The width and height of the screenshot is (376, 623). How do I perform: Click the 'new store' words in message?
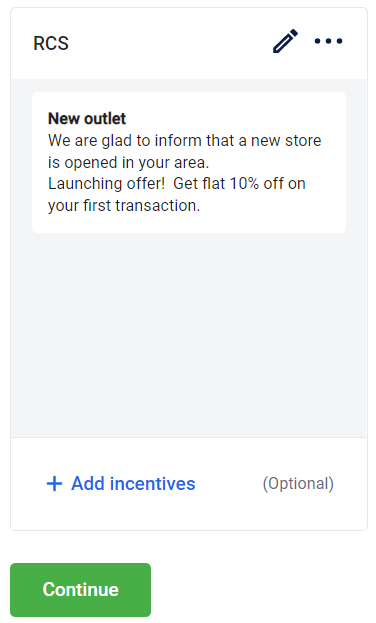pos(286,141)
